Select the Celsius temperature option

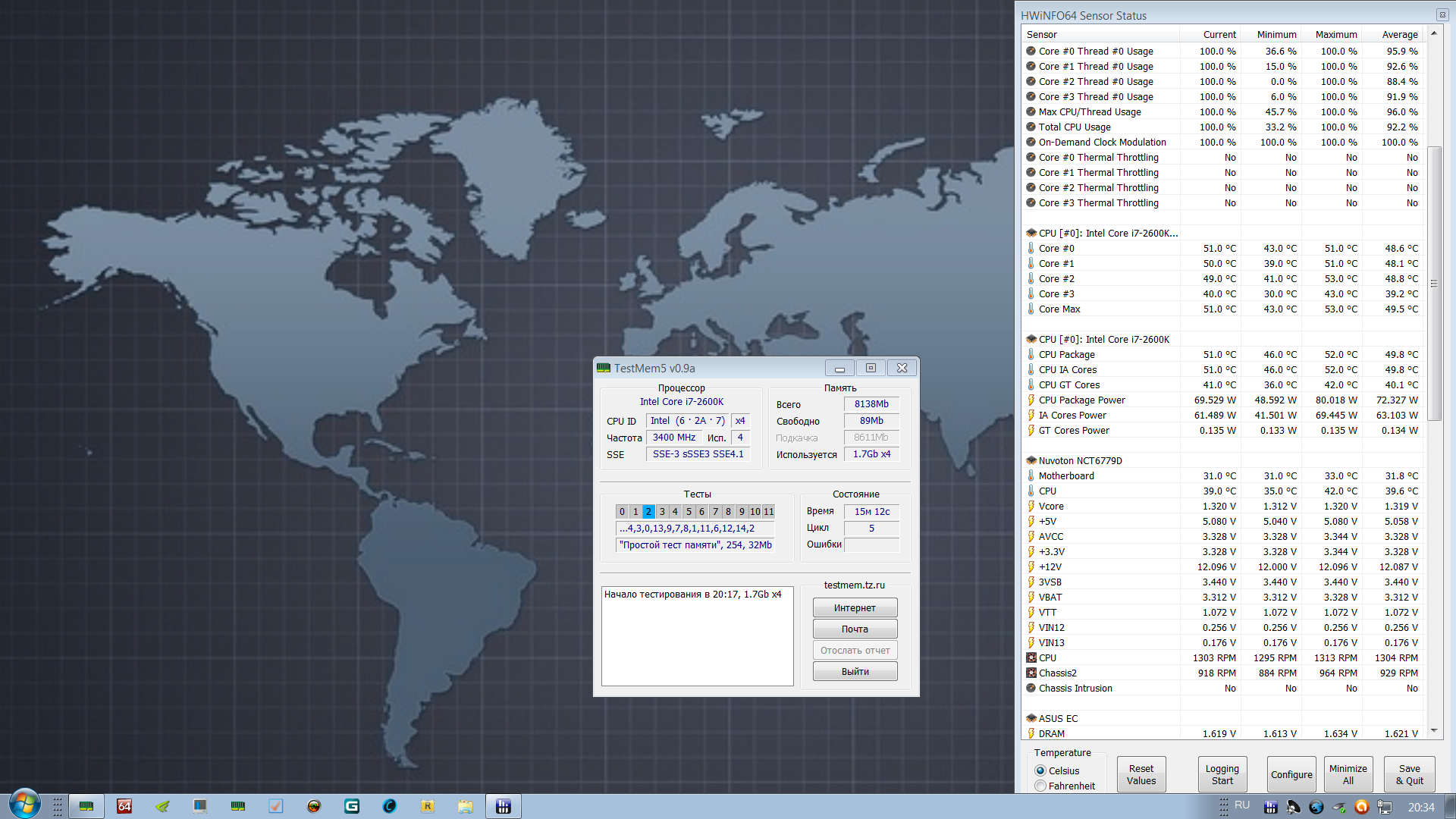click(1040, 770)
